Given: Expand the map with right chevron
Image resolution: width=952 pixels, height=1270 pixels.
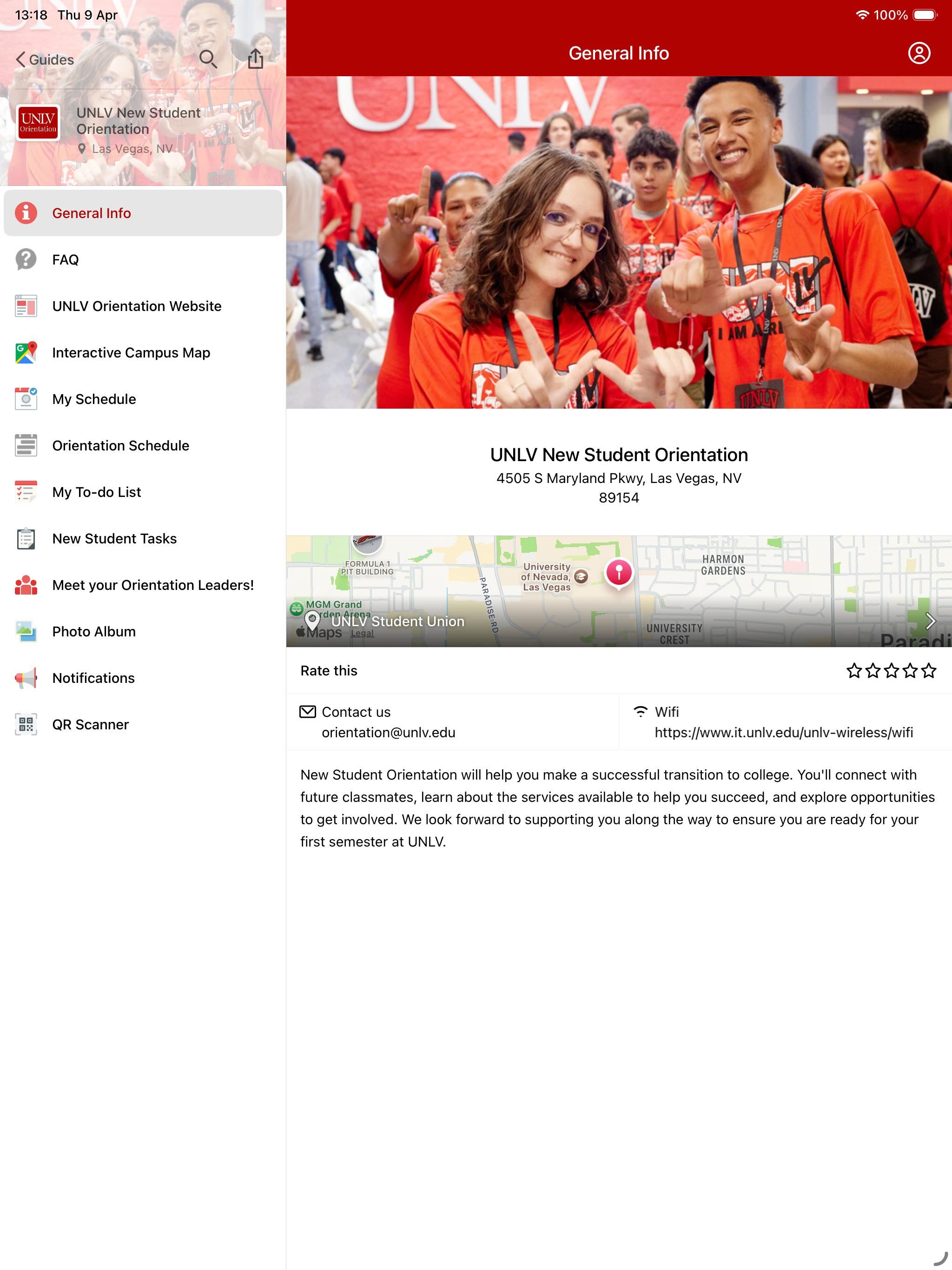Looking at the screenshot, I should tap(930, 621).
